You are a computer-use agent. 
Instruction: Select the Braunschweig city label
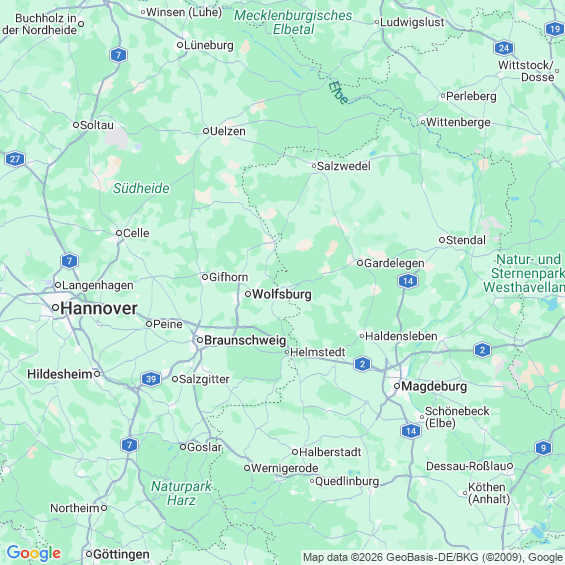coord(245,340)
